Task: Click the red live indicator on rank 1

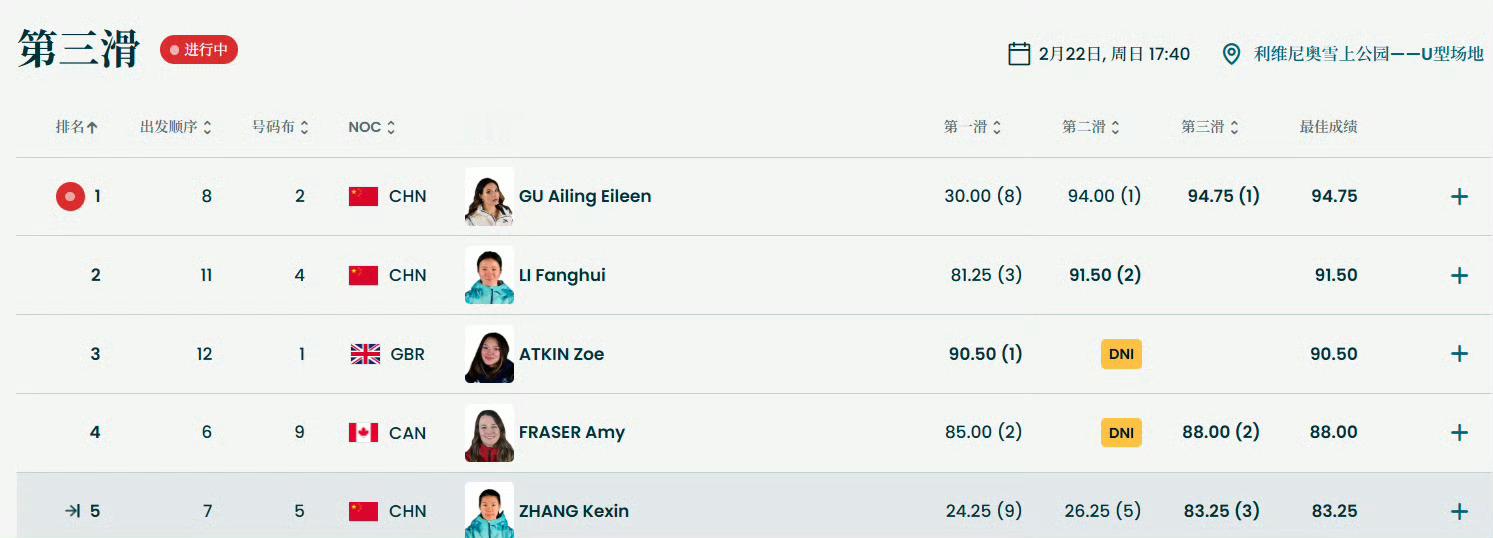Action: point(70,197)
